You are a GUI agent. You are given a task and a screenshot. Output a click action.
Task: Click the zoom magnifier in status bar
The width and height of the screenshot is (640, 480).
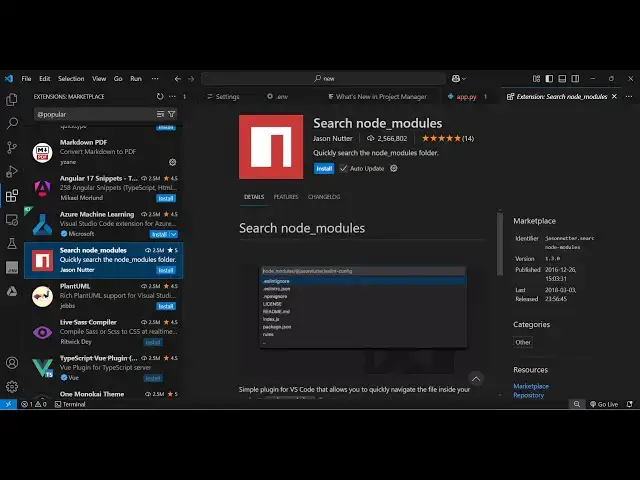tap(577, 404)
